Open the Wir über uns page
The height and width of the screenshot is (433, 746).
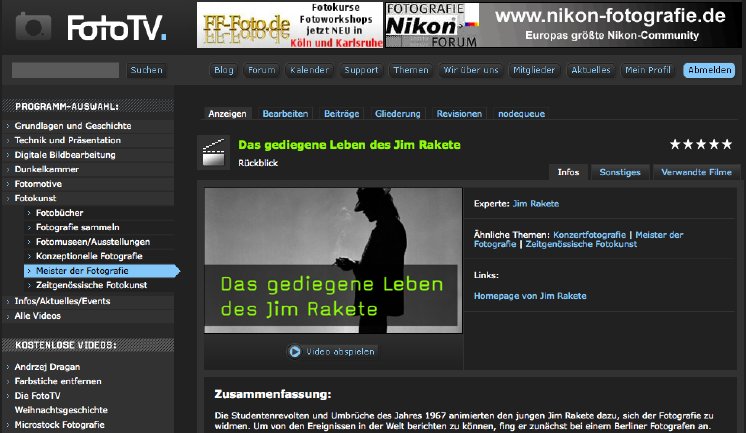point(471,70)
